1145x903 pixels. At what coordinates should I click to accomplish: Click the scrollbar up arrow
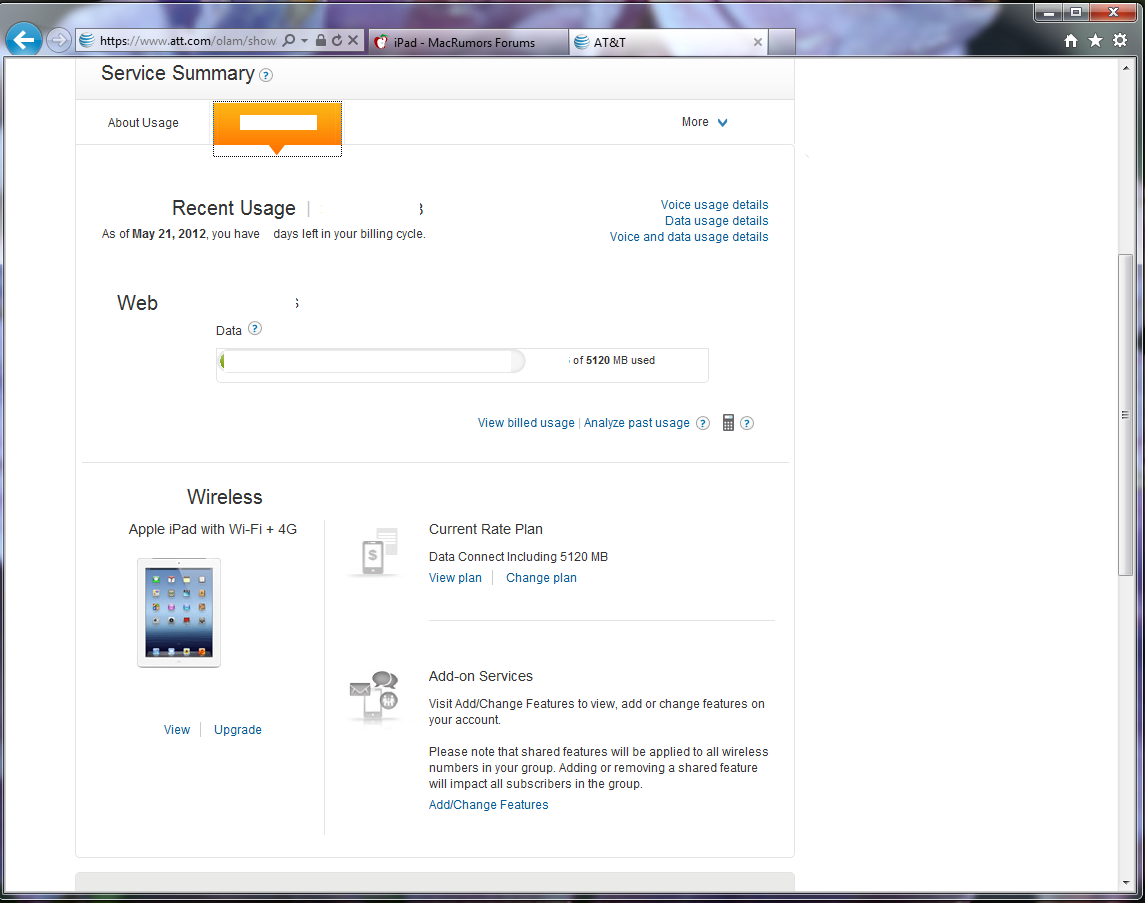(1125, 68)
